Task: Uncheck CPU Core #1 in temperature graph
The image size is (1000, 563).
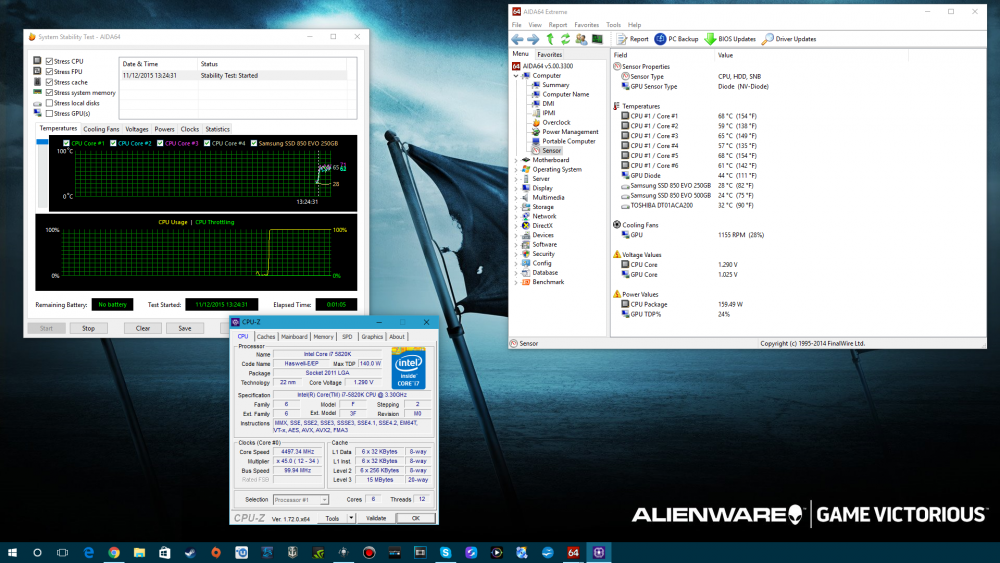Action: [x=66, y=143]
